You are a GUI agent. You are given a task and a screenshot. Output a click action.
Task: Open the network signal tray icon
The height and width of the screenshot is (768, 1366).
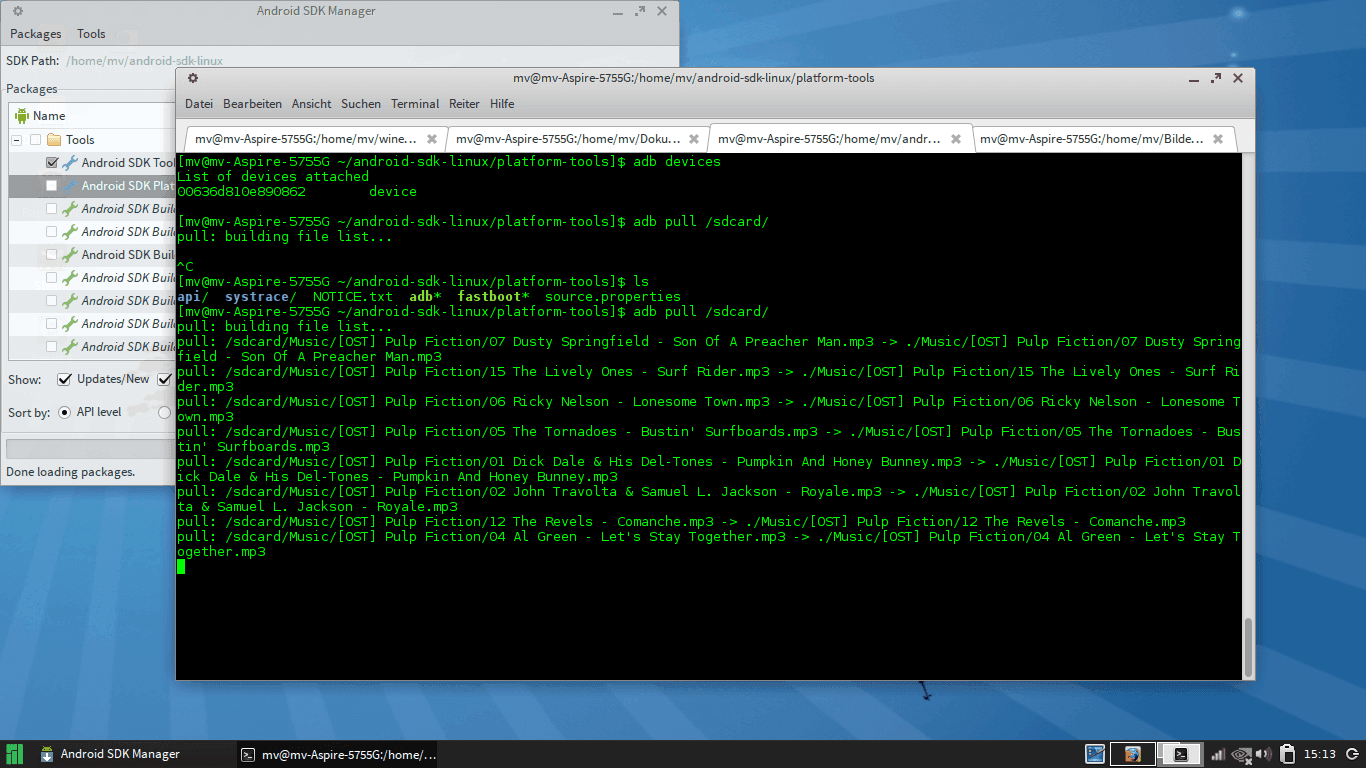1218,754
